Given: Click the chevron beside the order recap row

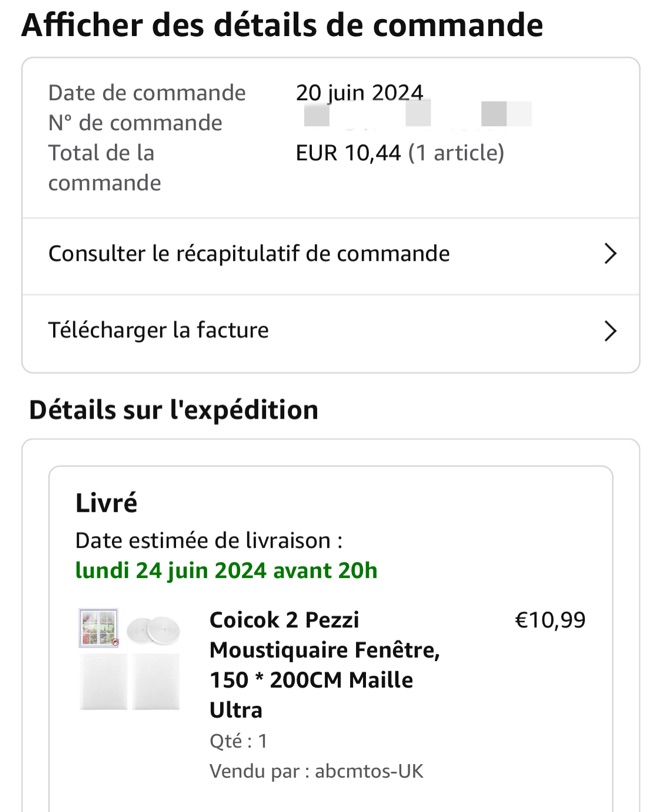Looking at the screenshot, I should tap(611, 254).
